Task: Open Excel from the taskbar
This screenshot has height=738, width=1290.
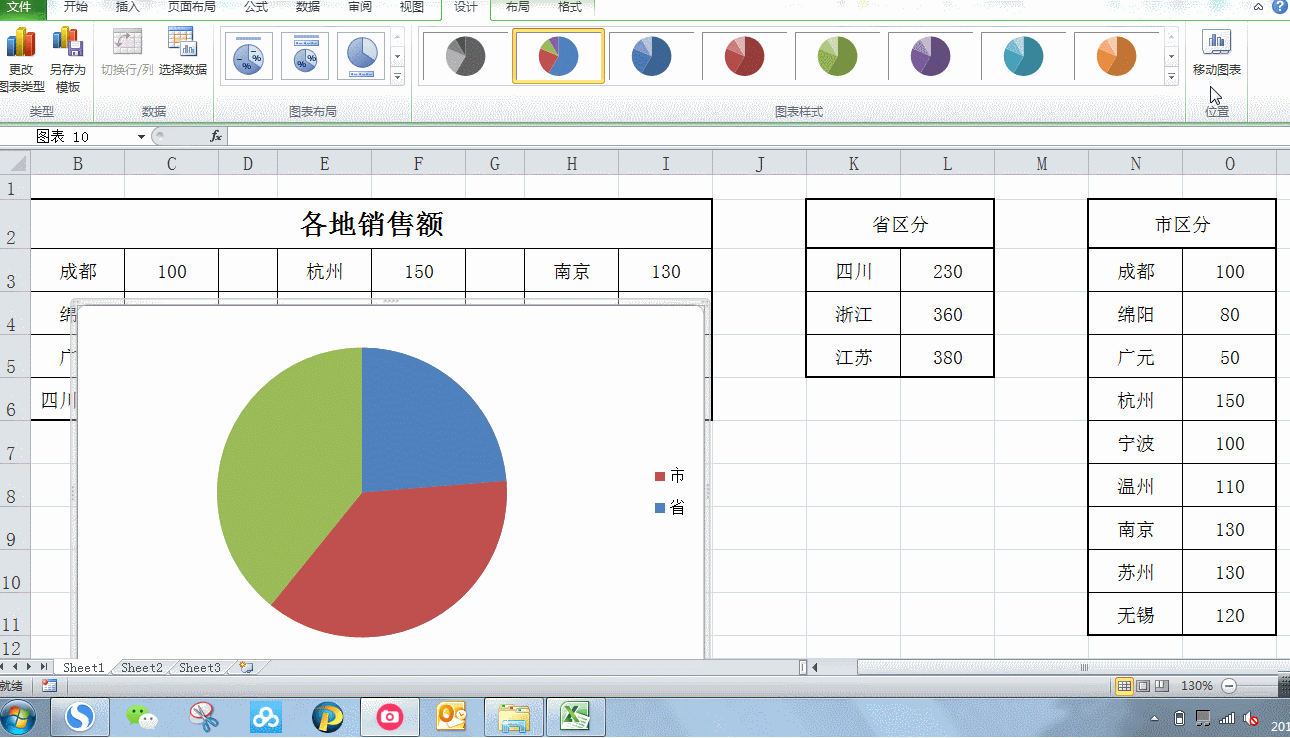Action: pyautogui.click(x=575, y=716)
